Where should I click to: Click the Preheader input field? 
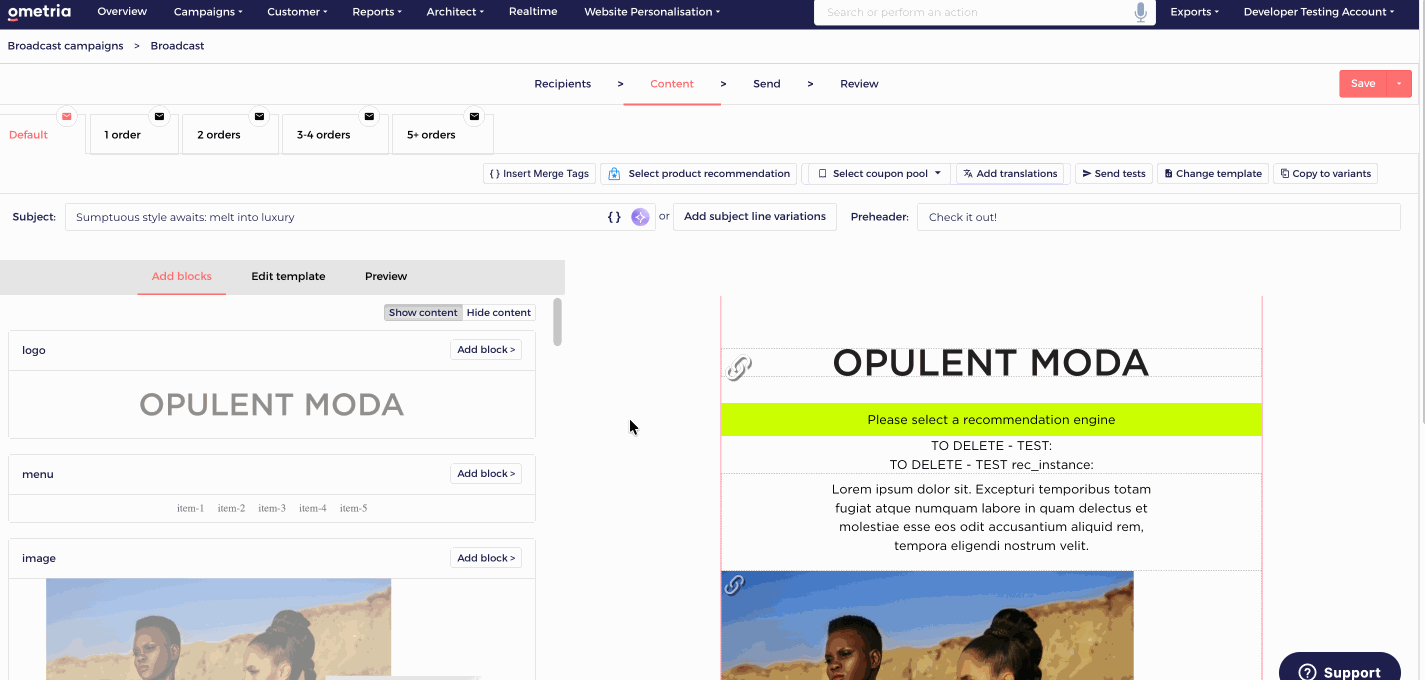pos(1159,217)
